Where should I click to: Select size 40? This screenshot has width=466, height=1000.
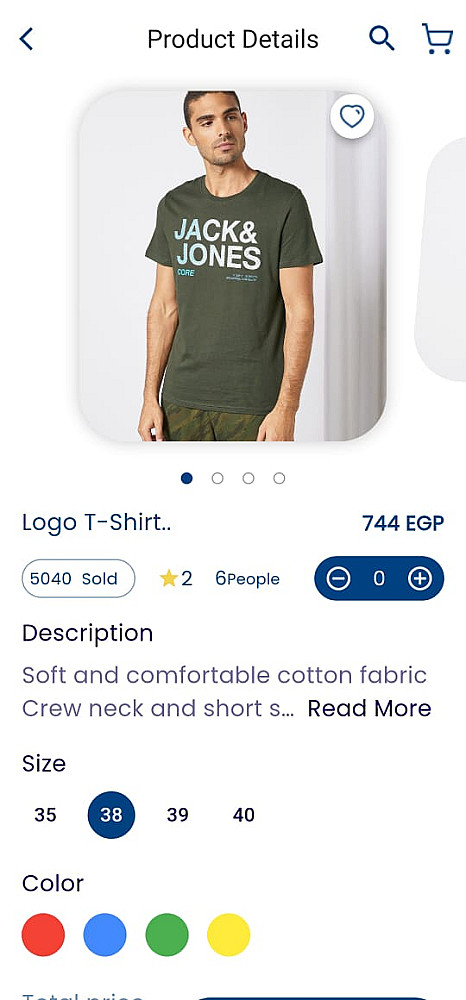pyautogui.click(x=244, y=815)
